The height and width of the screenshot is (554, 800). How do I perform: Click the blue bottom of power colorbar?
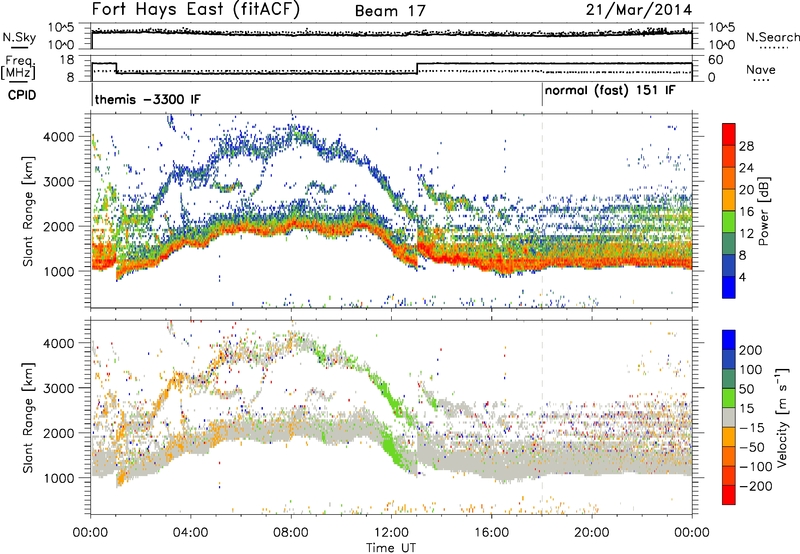coord(729,288)
